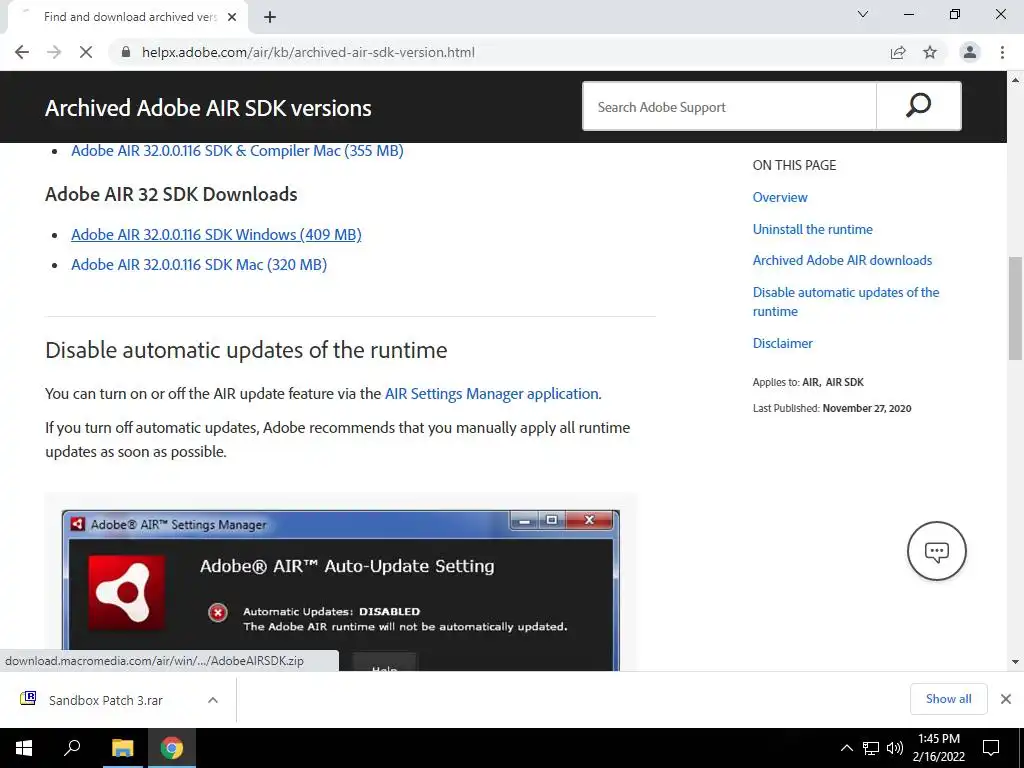Open Chrome three-dot menu
1024x768 pixels.
[1002, 52]
